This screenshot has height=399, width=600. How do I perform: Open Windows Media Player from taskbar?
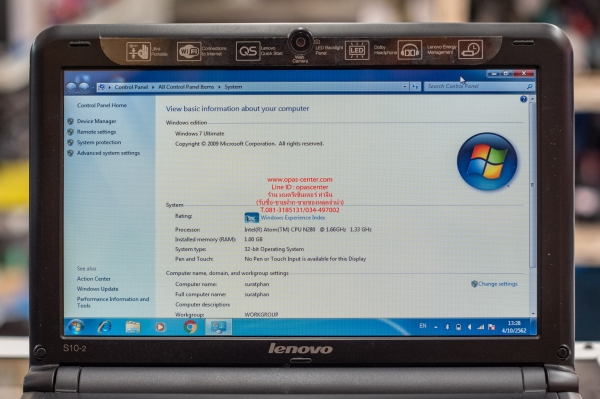tap(160, 327)
